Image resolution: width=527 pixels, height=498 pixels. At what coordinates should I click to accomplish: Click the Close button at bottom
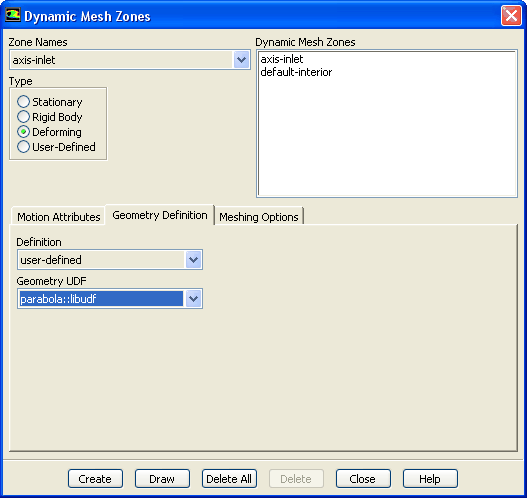pyautogui.click(x=363, y=479)
